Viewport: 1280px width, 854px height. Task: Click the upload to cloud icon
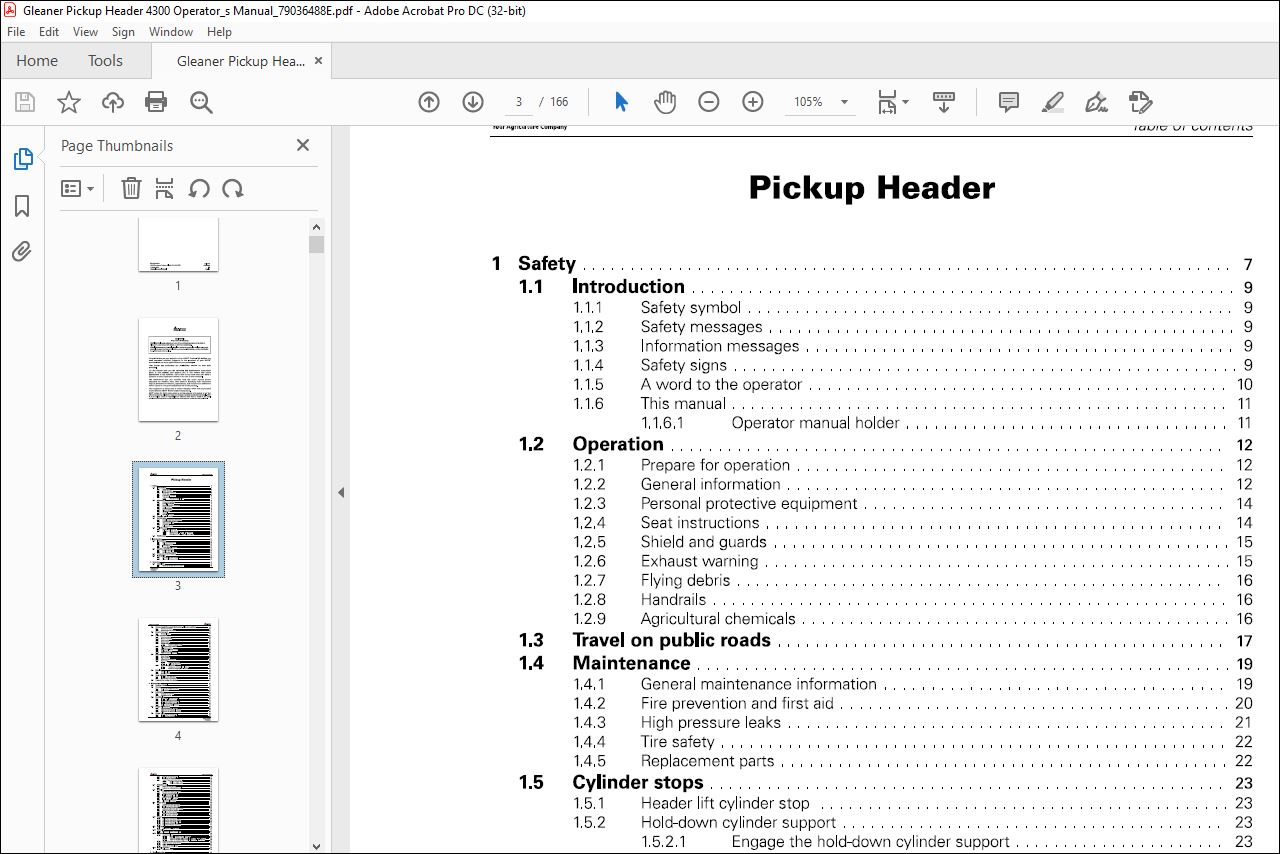click(113, 102)
